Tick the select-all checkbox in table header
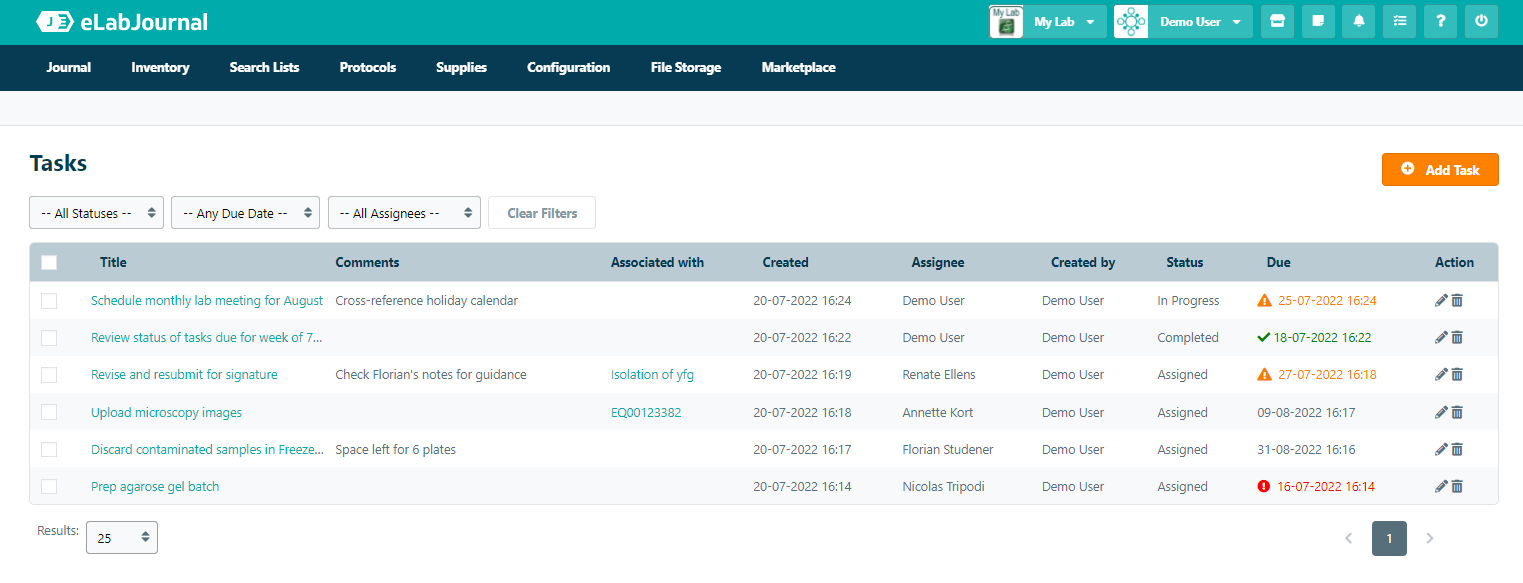 pos(49,263)
